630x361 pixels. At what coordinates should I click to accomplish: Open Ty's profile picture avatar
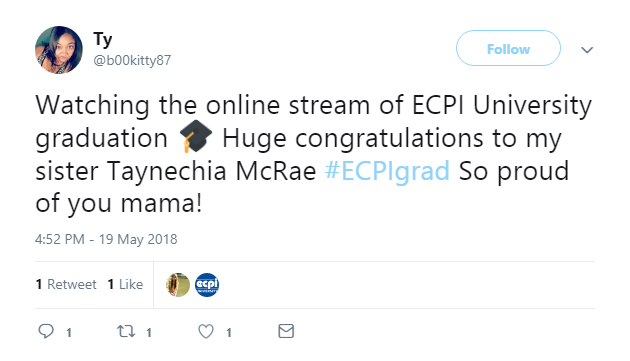(59, 50)
